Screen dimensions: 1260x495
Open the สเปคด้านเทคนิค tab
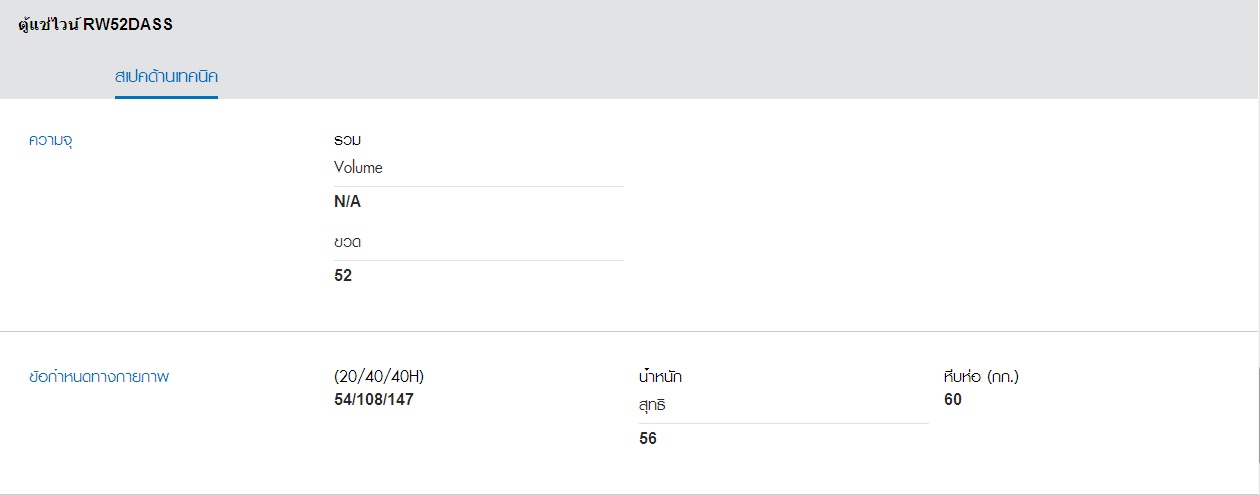166,76
